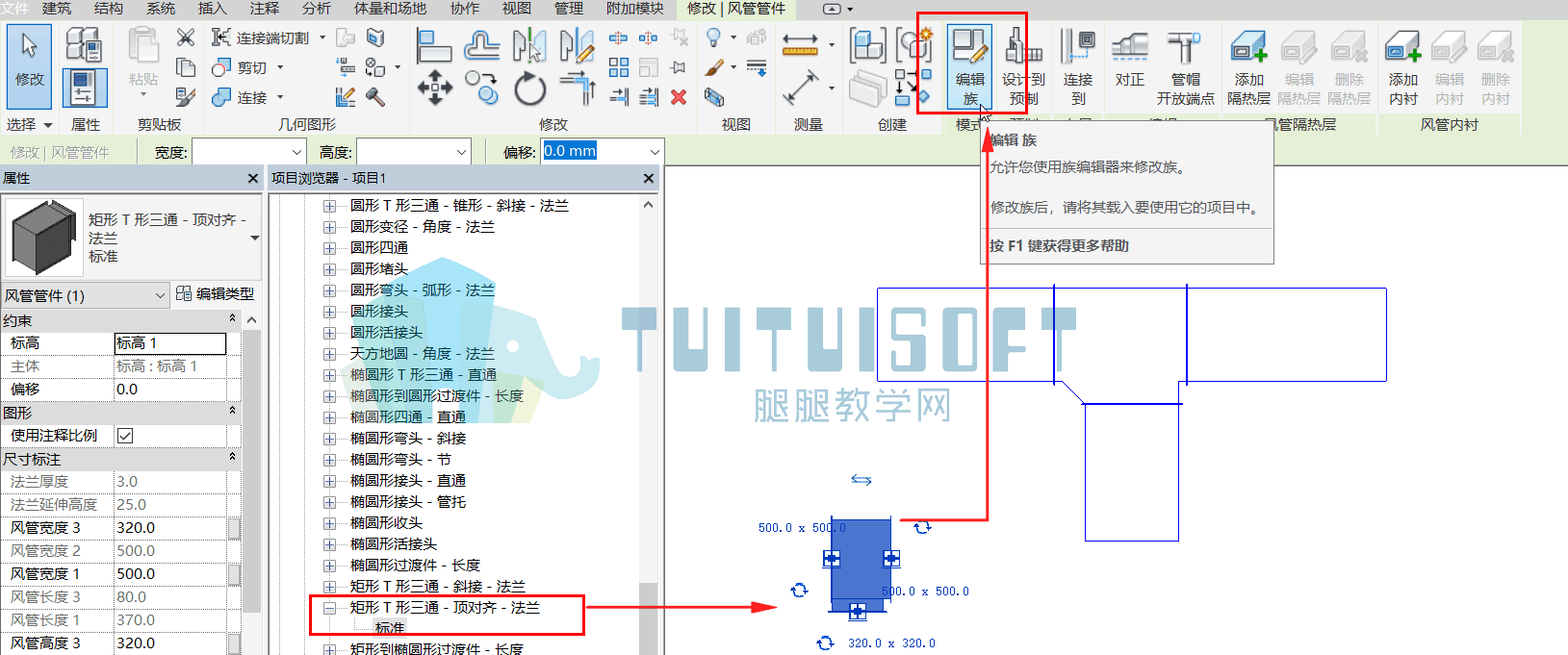The width and height of the screenshot is (1568, 655).
Task: Select the Copy element tool
Action: click(481, 88)
